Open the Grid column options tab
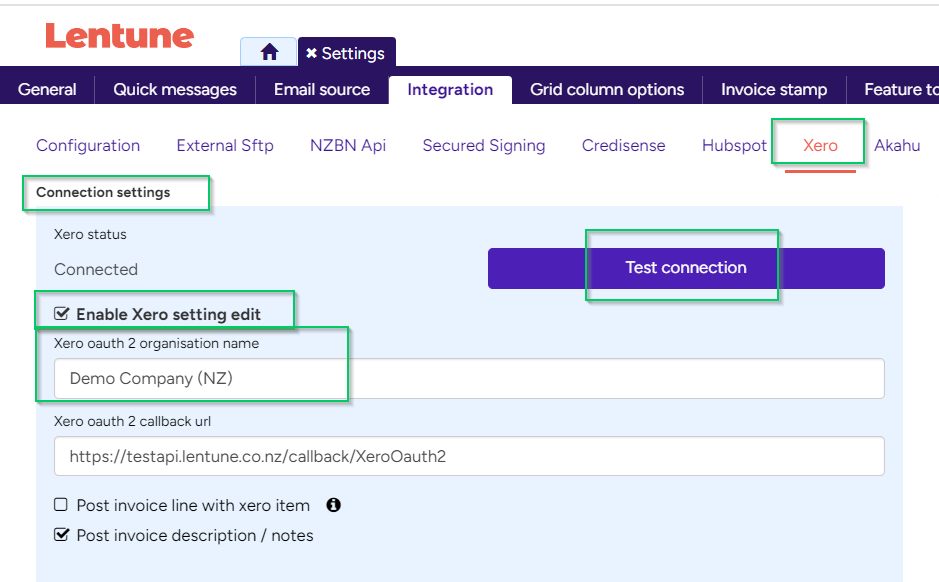This screenshot has width=939, height=582. [607, 89]
